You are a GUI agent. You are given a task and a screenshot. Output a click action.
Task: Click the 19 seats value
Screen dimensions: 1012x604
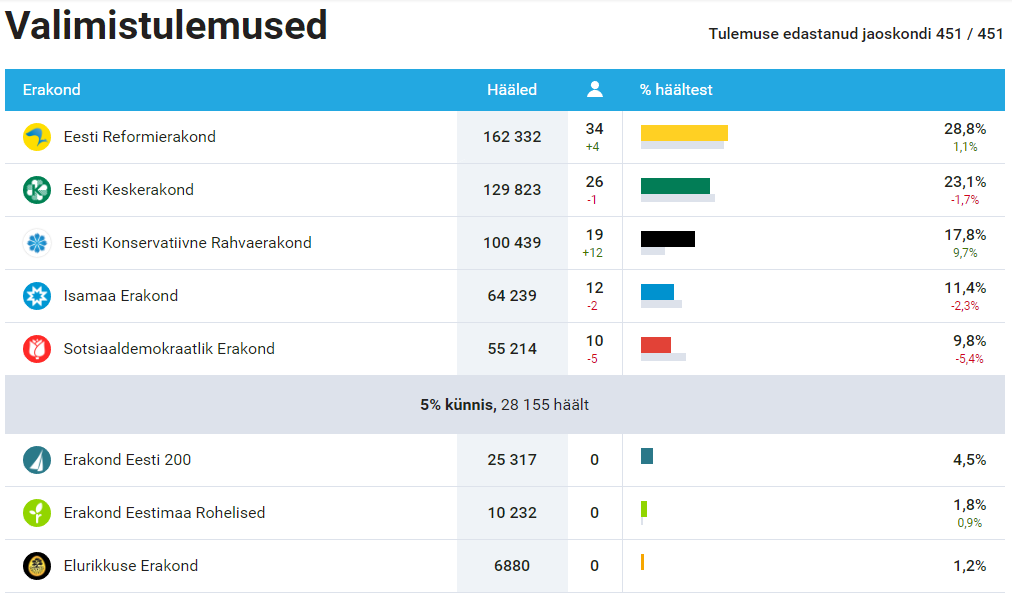coord(594,235)
